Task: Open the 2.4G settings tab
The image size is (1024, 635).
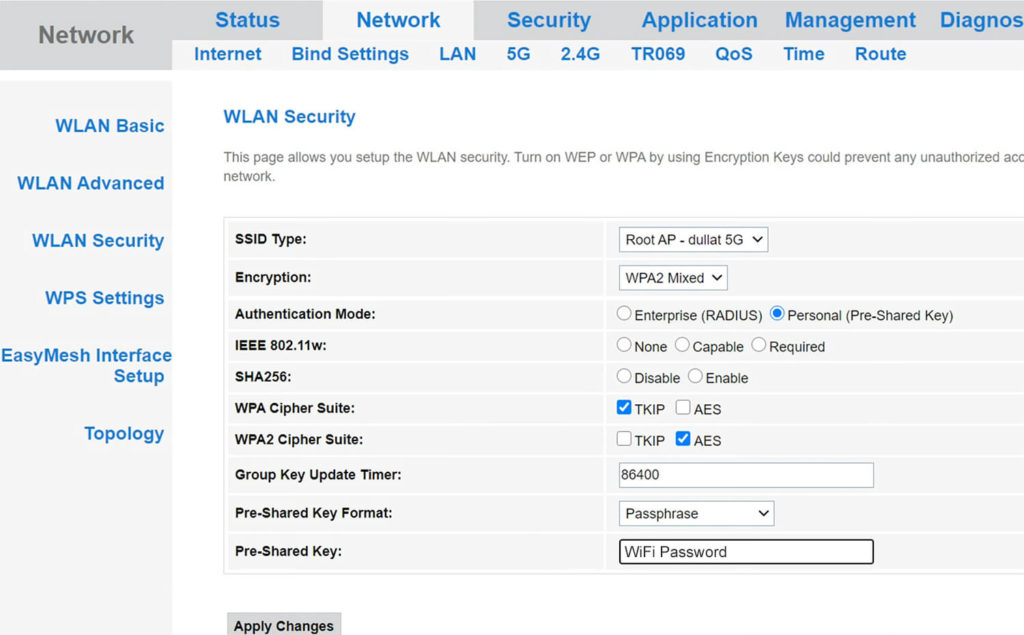Action: pyautogui.click(x=580, y=54)
